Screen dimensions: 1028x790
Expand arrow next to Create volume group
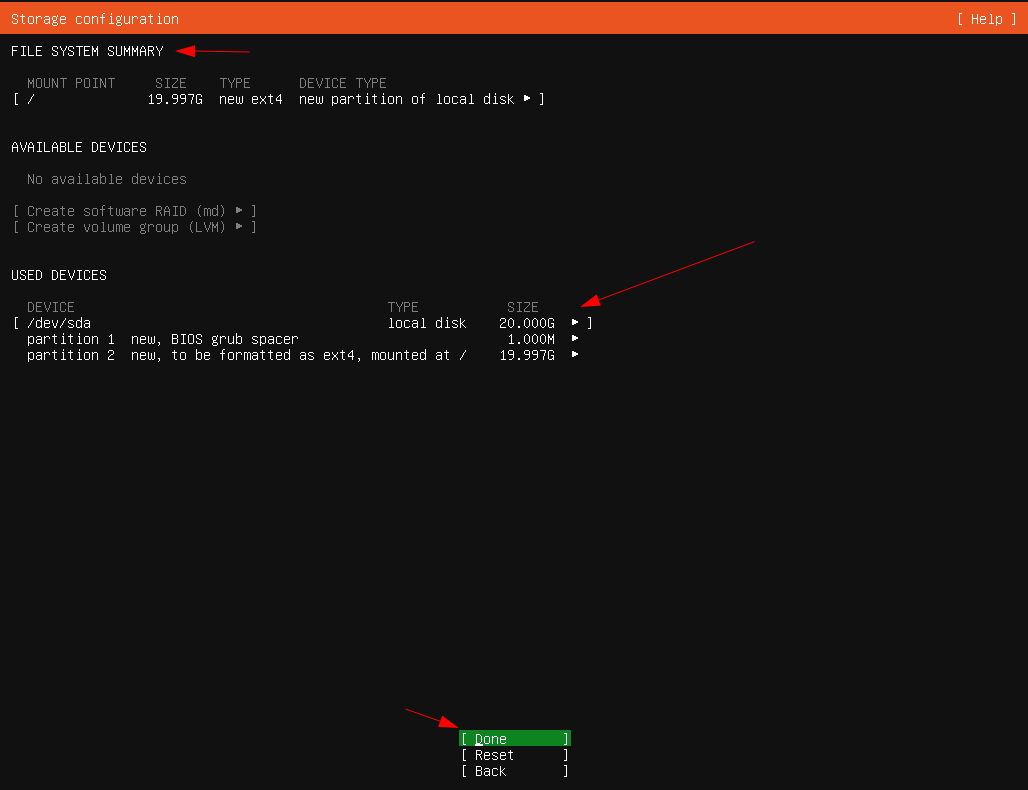coord(239,227)
